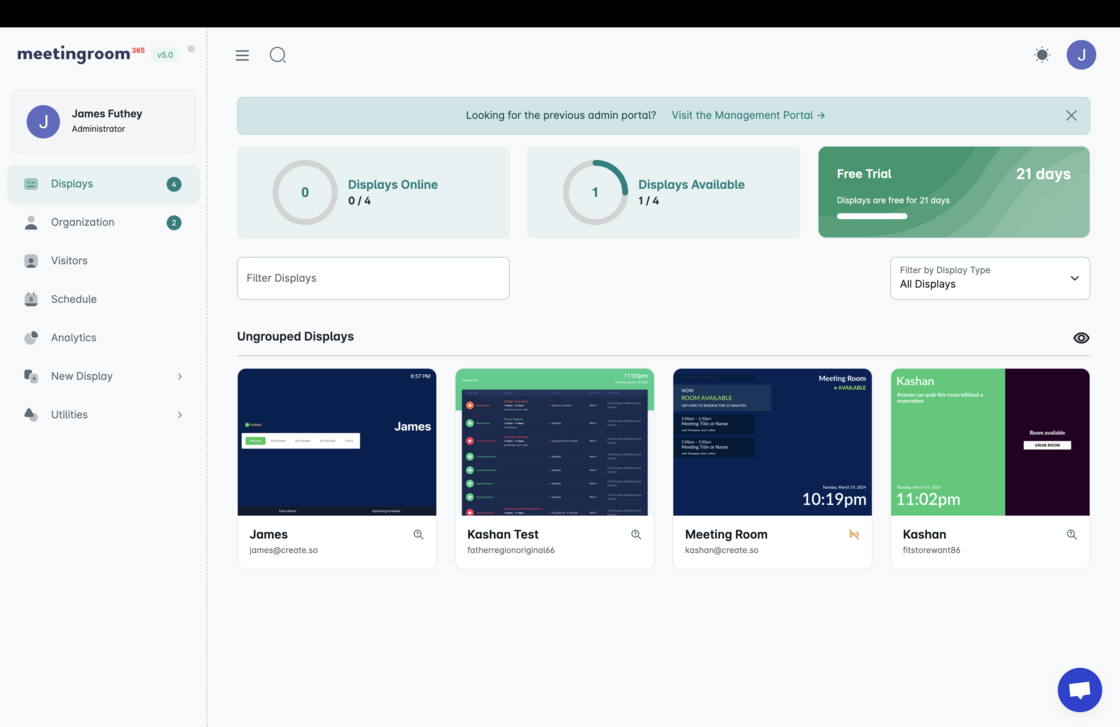
Task: Open the hamburger menu icon
Action: [x=242, y=55]
